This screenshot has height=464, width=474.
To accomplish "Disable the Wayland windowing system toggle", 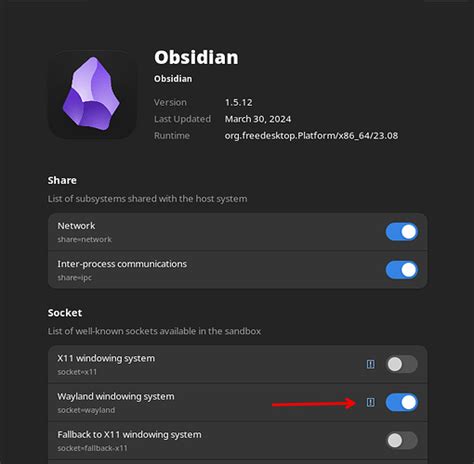I will (x=402, y=402).
